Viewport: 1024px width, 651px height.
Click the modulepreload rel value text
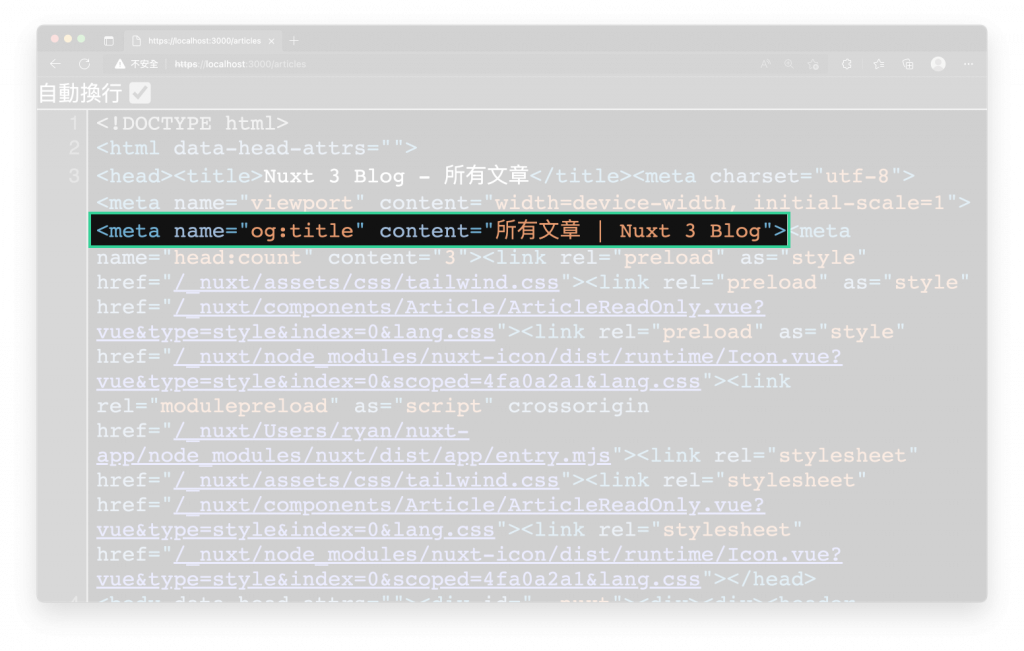coord(244,406)
